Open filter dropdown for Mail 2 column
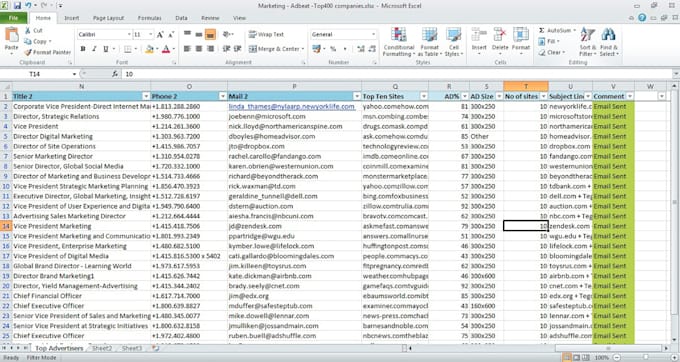 click(x=356, y=96)
